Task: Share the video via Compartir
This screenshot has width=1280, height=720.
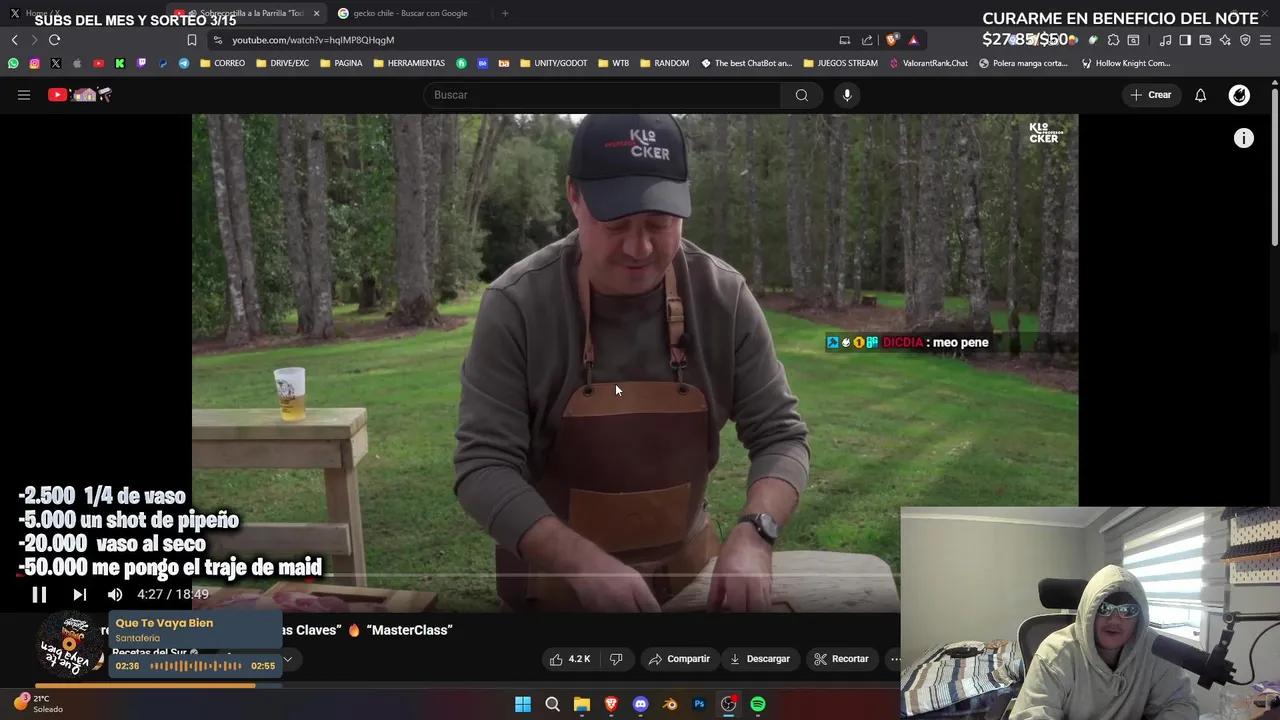Action: coord(679,659)
